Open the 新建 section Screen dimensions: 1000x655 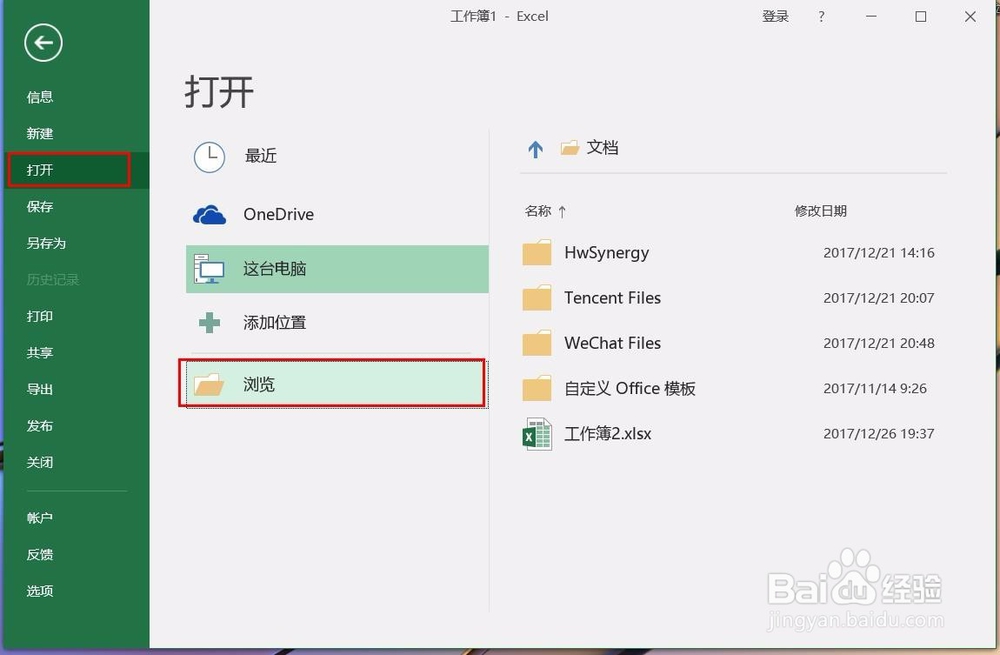39,133
